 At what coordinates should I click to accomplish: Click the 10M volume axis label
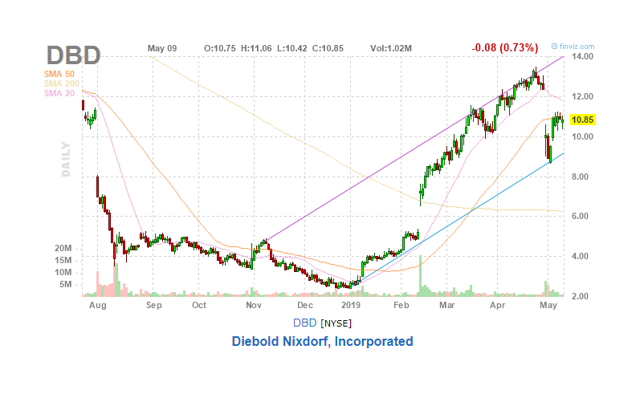coord(63,272)
